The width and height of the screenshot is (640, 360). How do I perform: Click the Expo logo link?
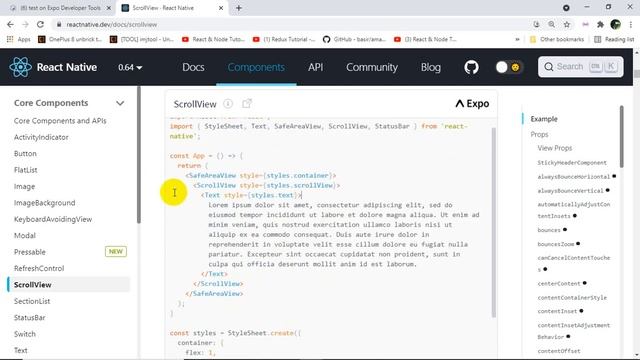[472, 104]
